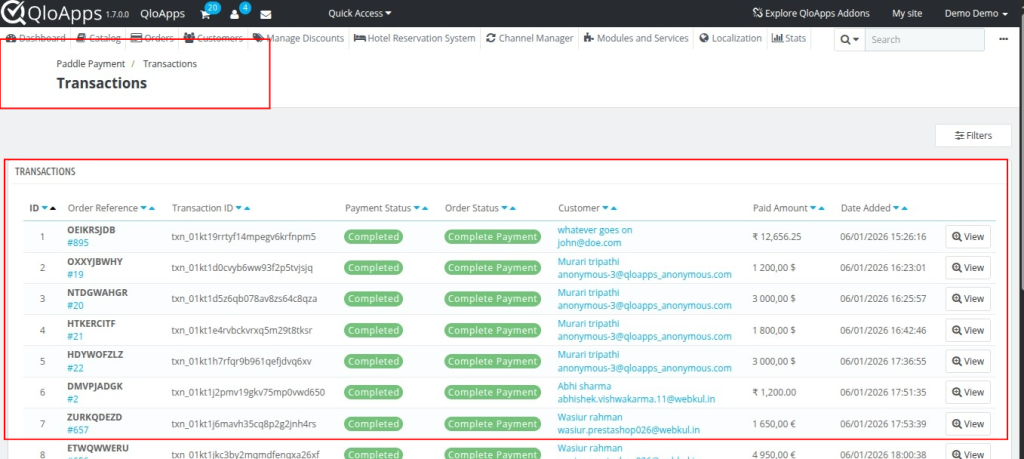Sort Paid Amount ascending arrow
The width and height of the screenshot is (1024, 459).
click(x=822, y=208)
